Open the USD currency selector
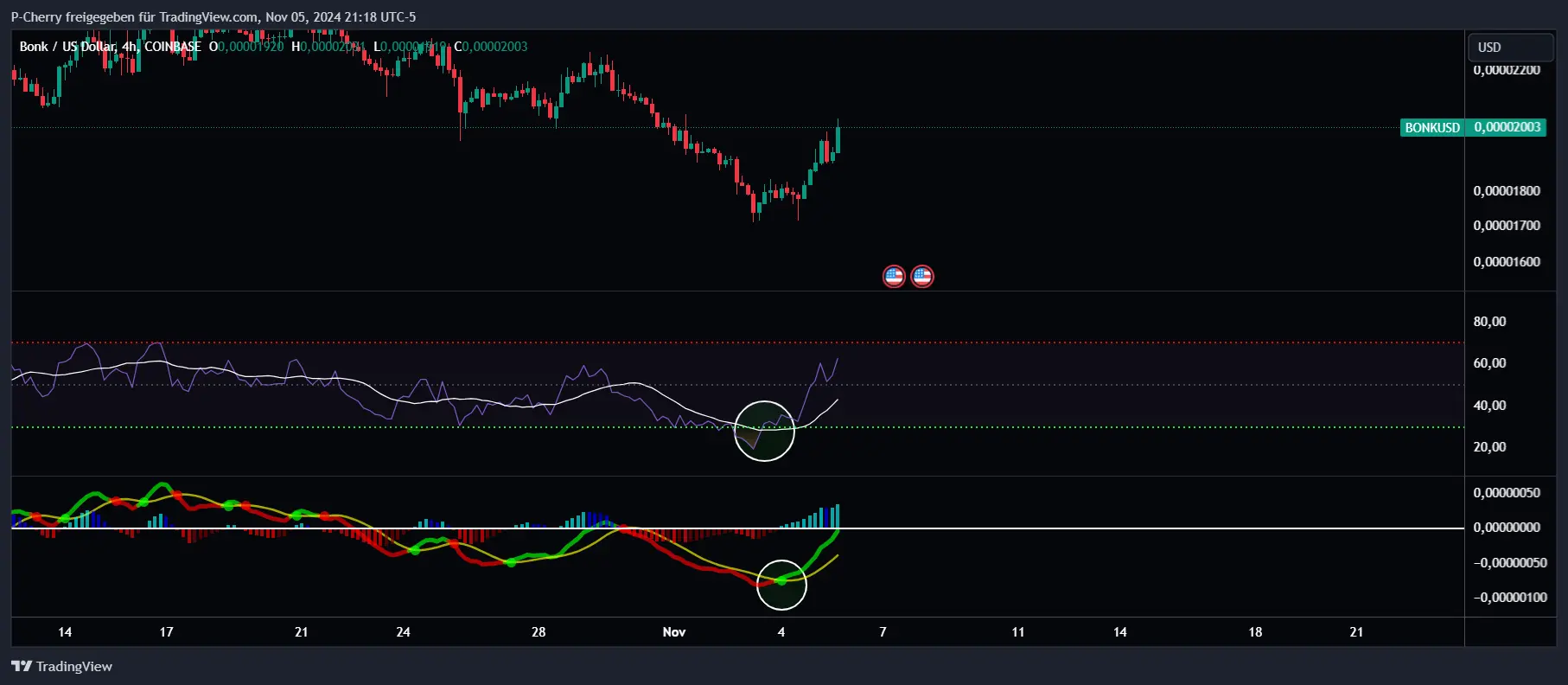This screenshot has width=1568, height=685. tap(1510, 47)
